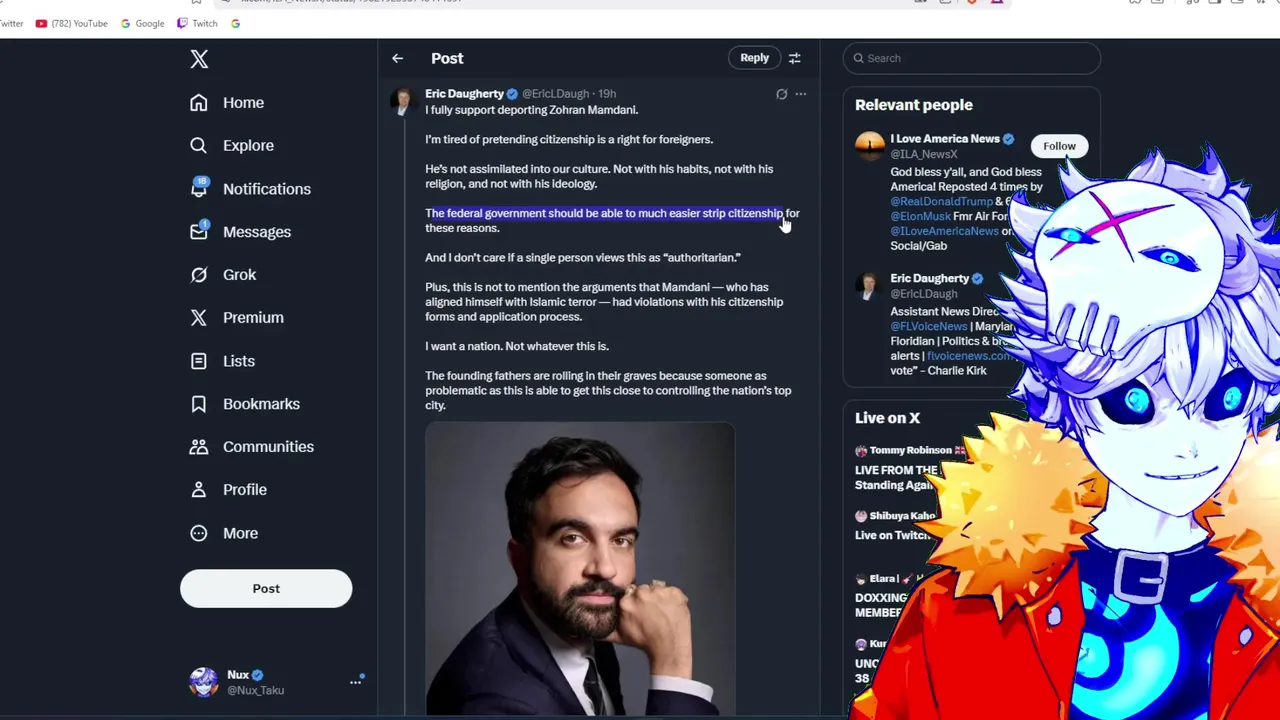Open Shibuya Kaho live stream

[895, 525]
